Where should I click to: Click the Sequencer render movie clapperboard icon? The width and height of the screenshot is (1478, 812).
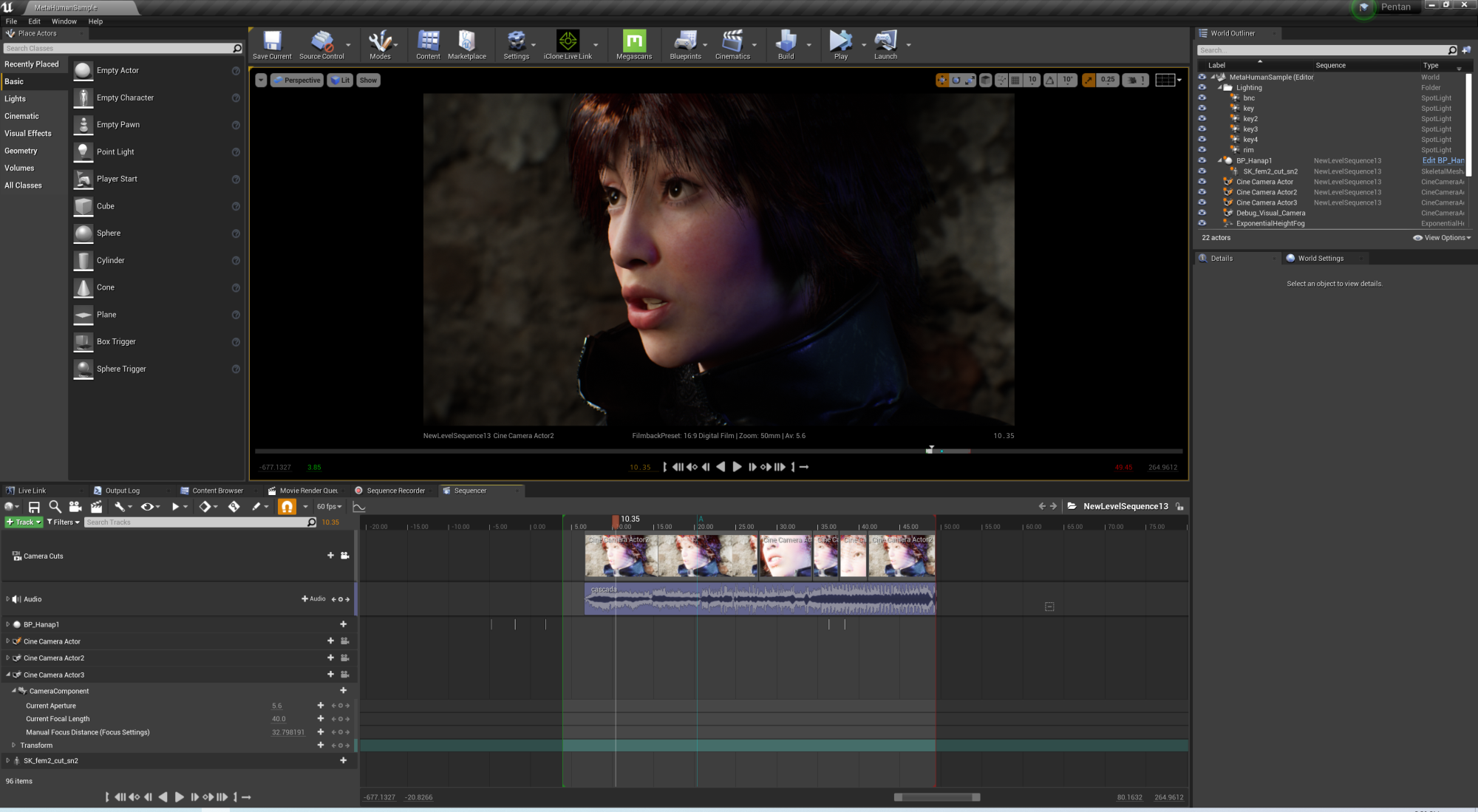pyautogui.click(x=96, y=507)
